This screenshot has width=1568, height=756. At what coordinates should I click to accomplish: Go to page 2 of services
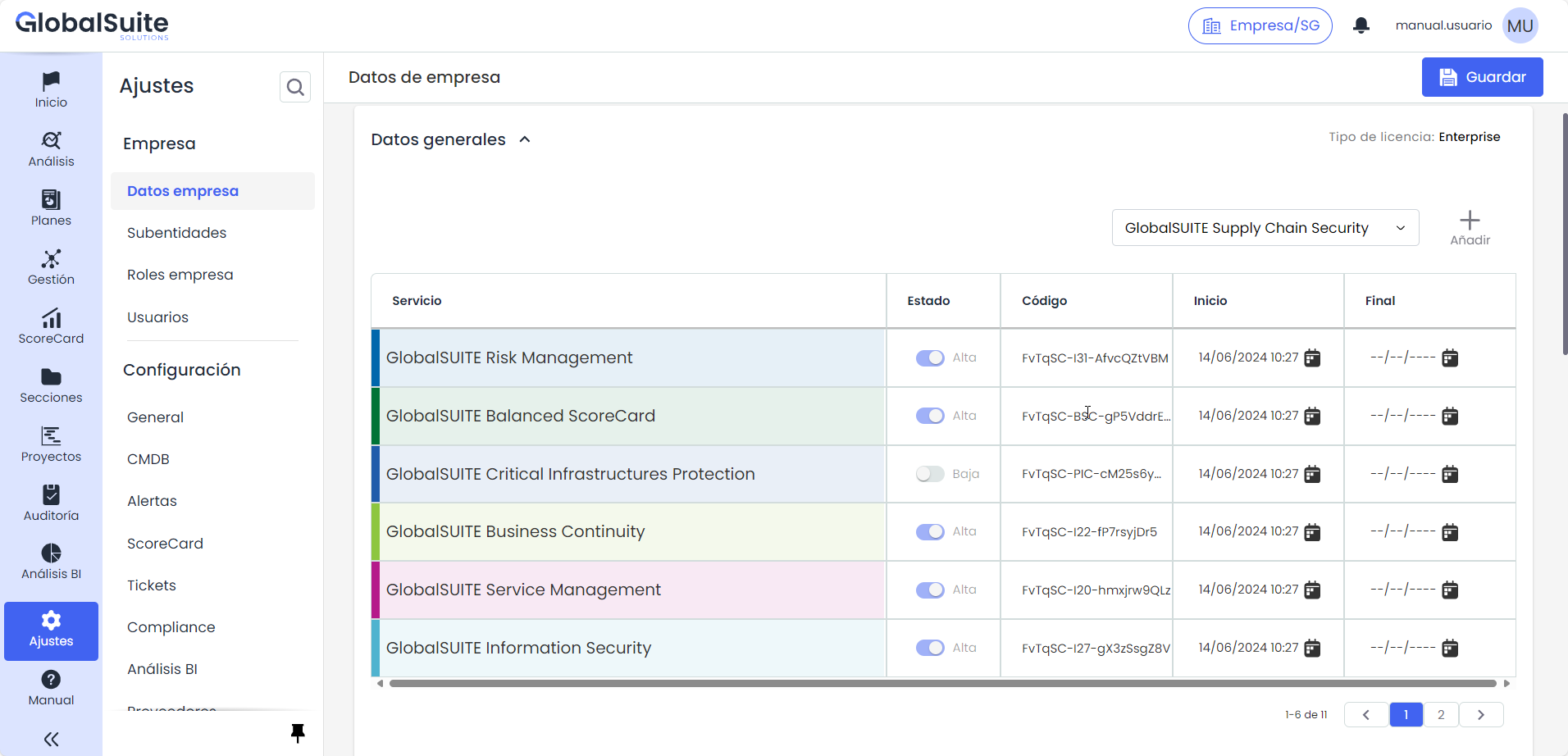tap(1441, 715)
